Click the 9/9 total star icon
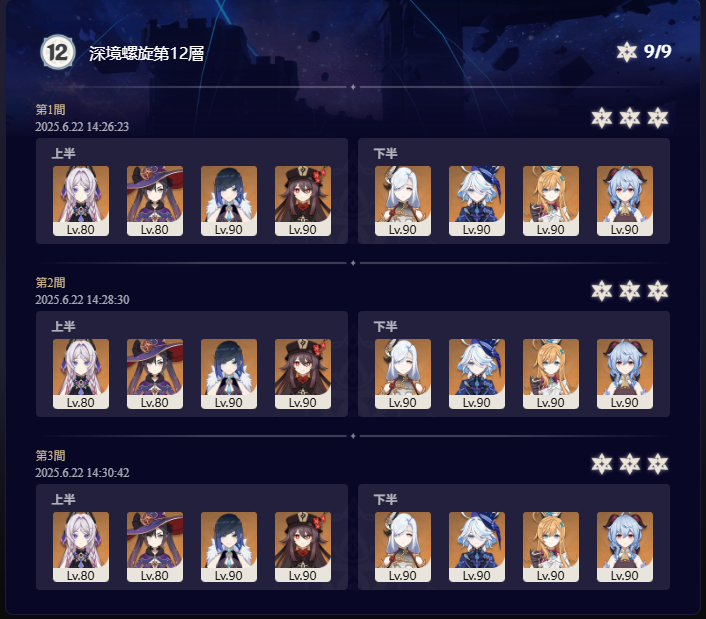Image resolution: width=706 pixels, height=619 pixels. coord(627,52)
